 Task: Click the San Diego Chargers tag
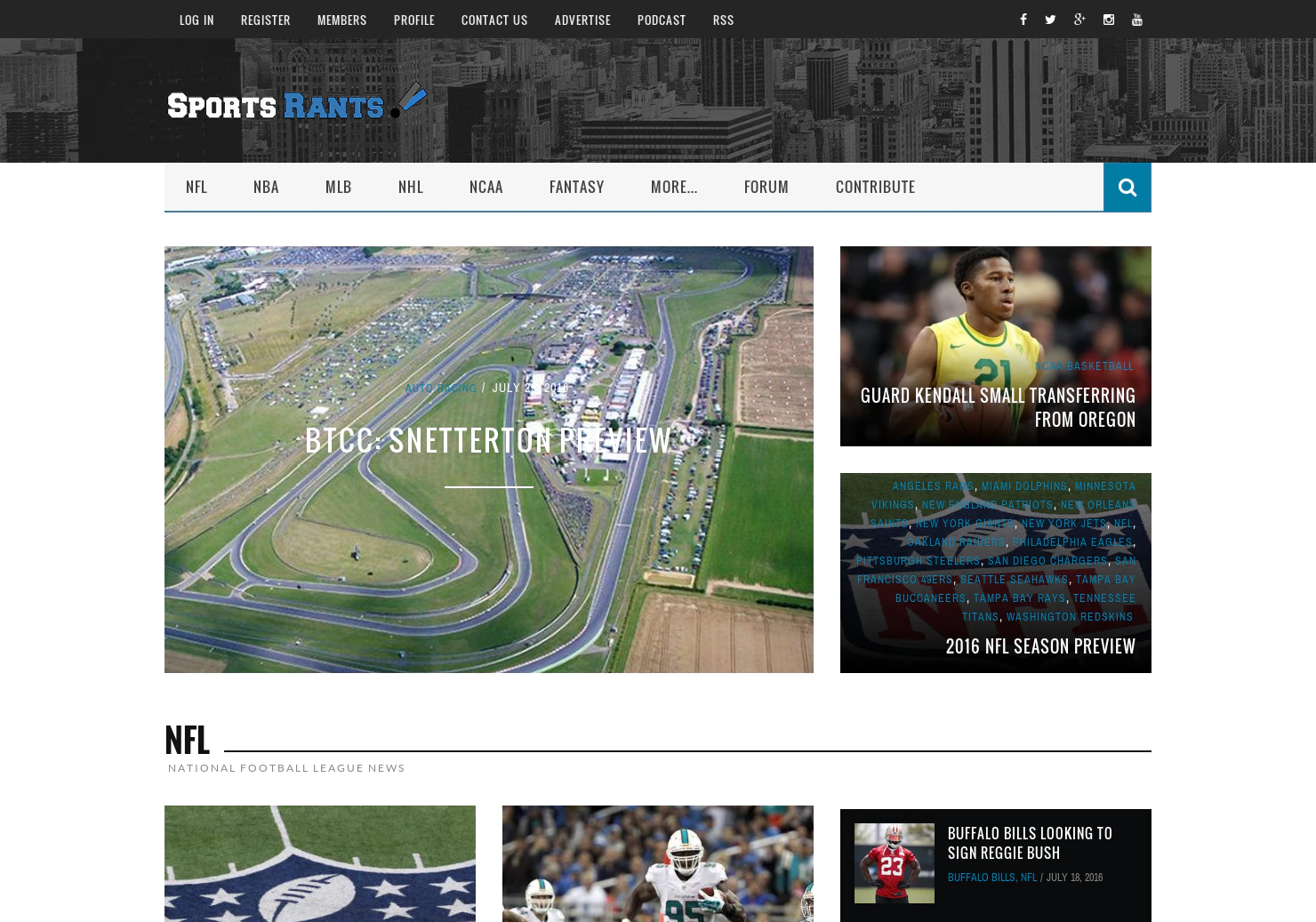point(1047,561)
